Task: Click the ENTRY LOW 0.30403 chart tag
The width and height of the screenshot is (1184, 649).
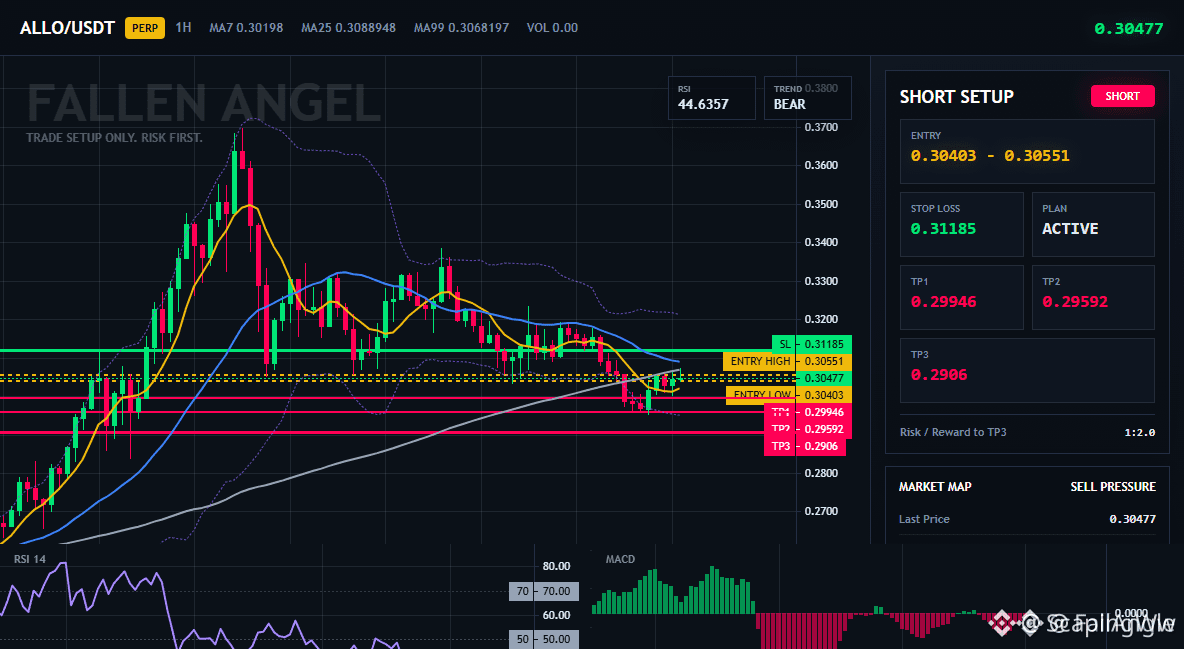Action: (789, 394)
